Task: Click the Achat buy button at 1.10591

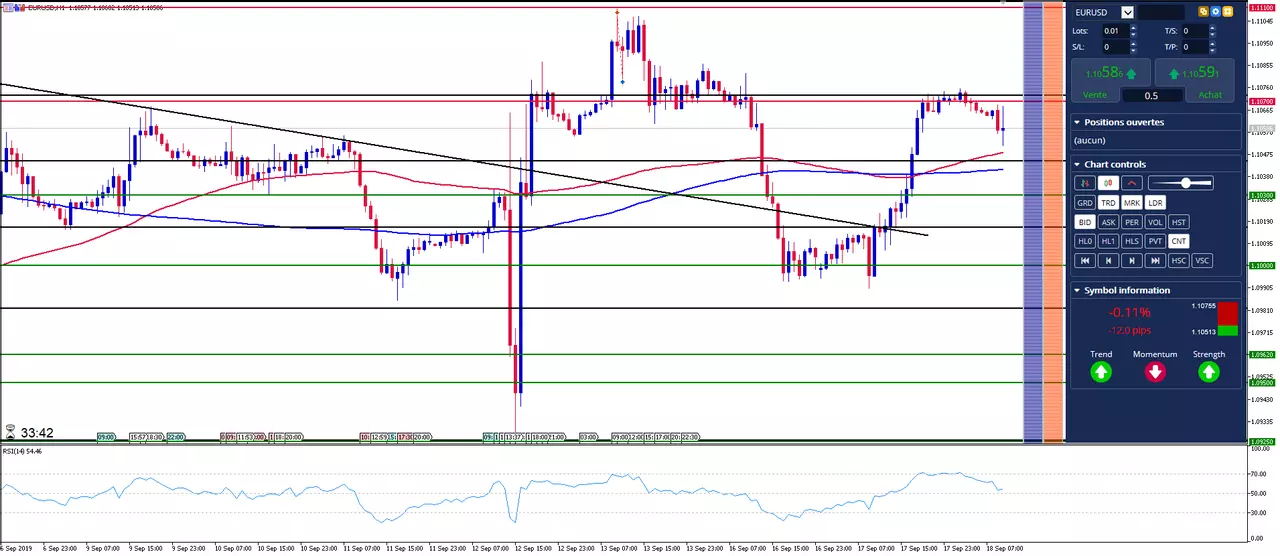Action: pyautogui.click(x=1197, y=79)
